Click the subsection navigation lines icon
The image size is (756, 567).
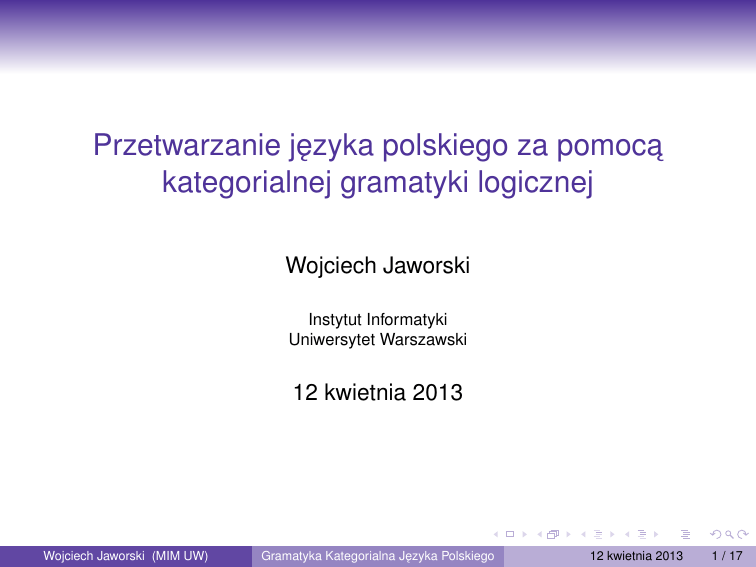pyautogui.click(x=598, y=533)
